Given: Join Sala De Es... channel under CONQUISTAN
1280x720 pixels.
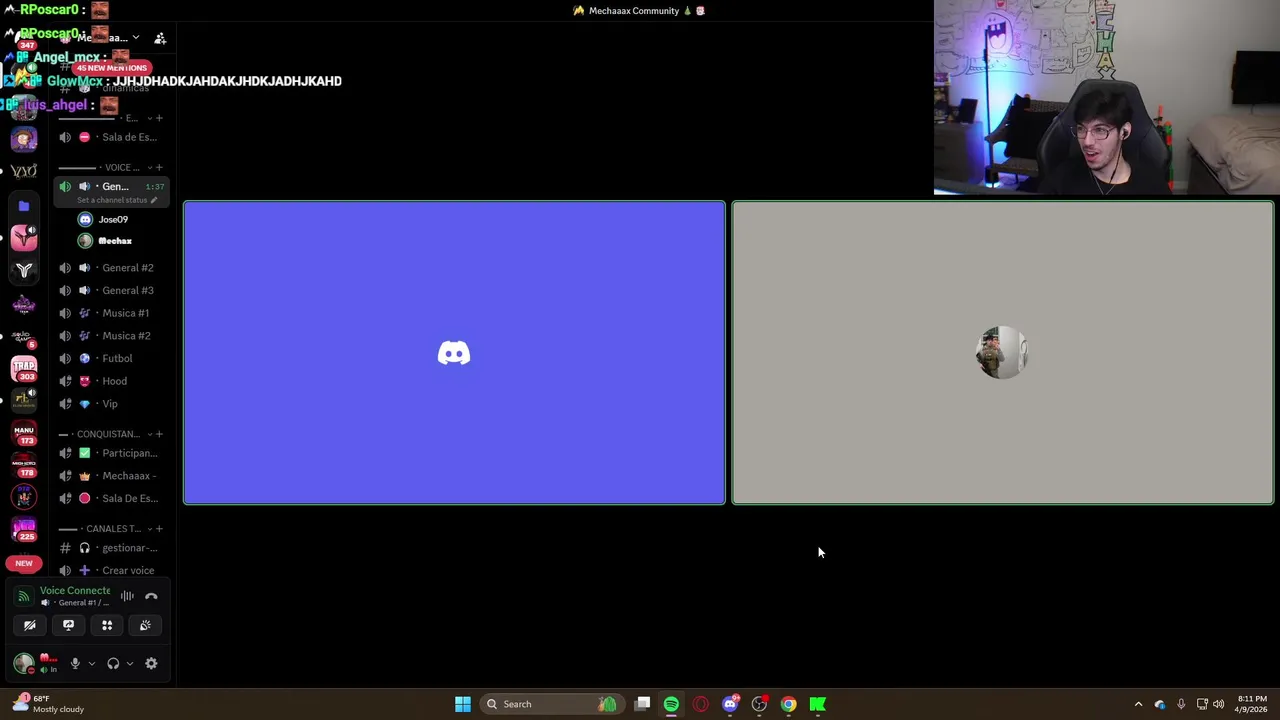Looking at the screenshot, I should [x=111, y=498].
